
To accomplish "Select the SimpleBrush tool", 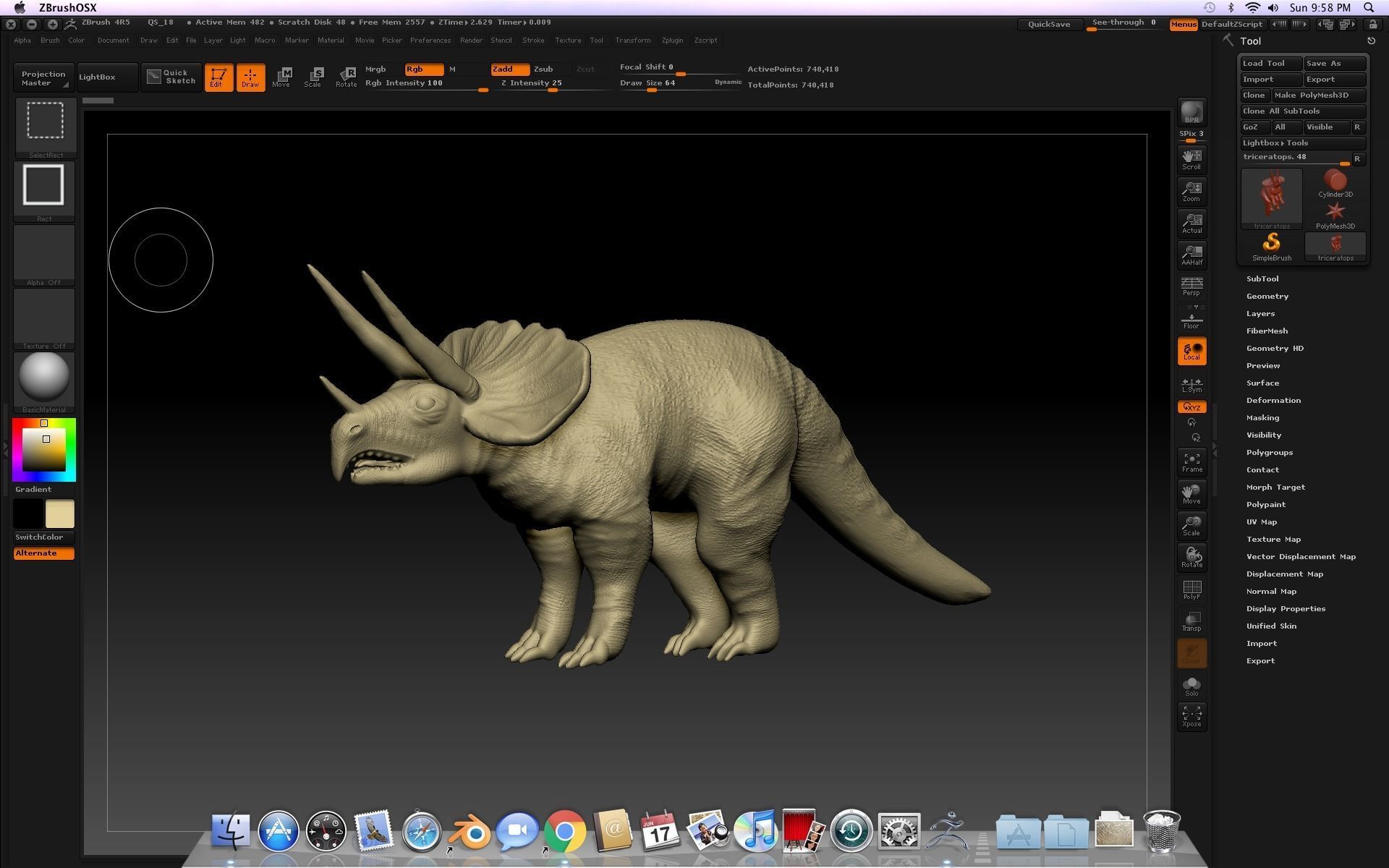I will (x=1272, y=247).
